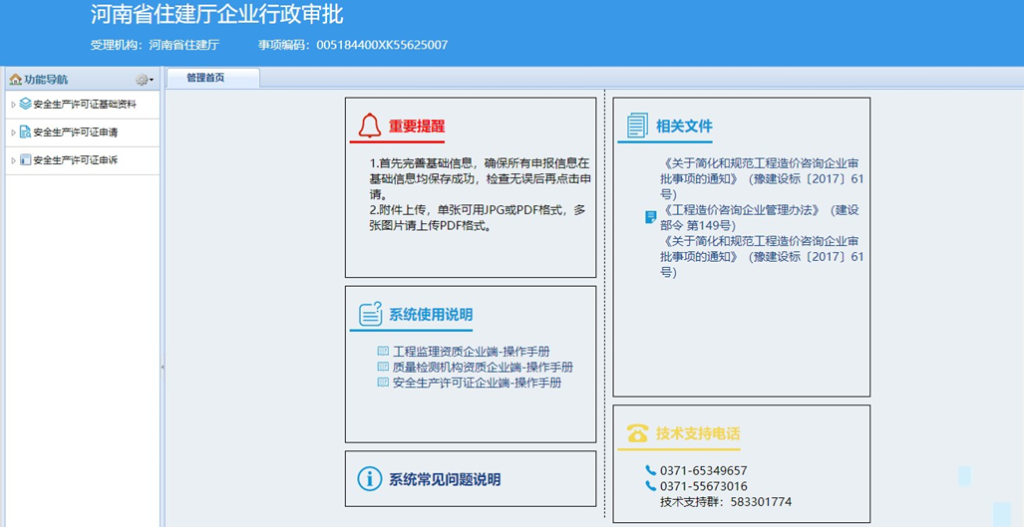Open 安全生产许可证基础资料 in the sidebar

coord(85,104)
